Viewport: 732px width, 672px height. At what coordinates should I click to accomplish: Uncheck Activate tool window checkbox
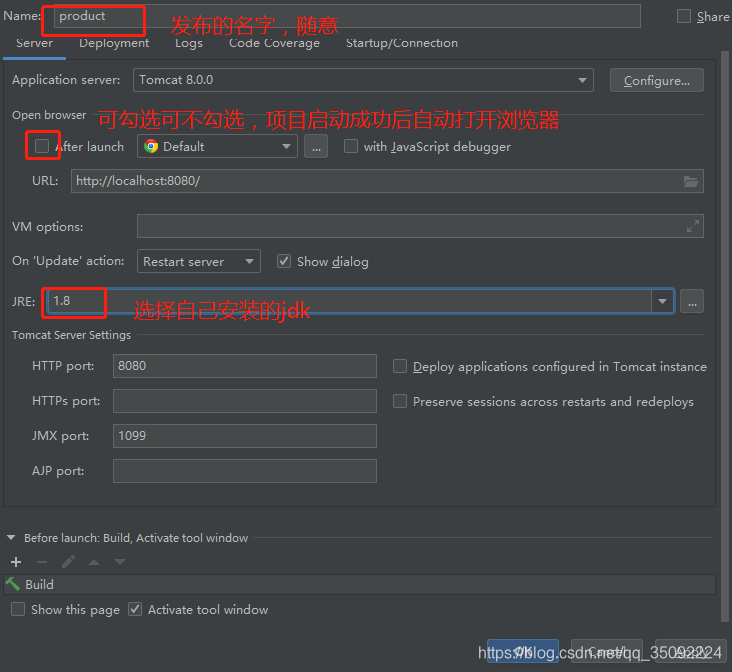pos(135,609)
